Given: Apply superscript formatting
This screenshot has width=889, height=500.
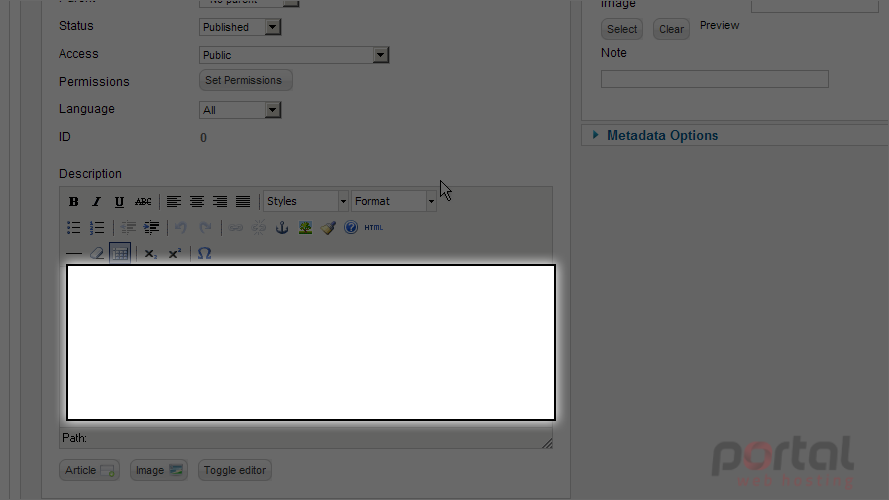Looking at the screenshot, I should coord(174,253).
